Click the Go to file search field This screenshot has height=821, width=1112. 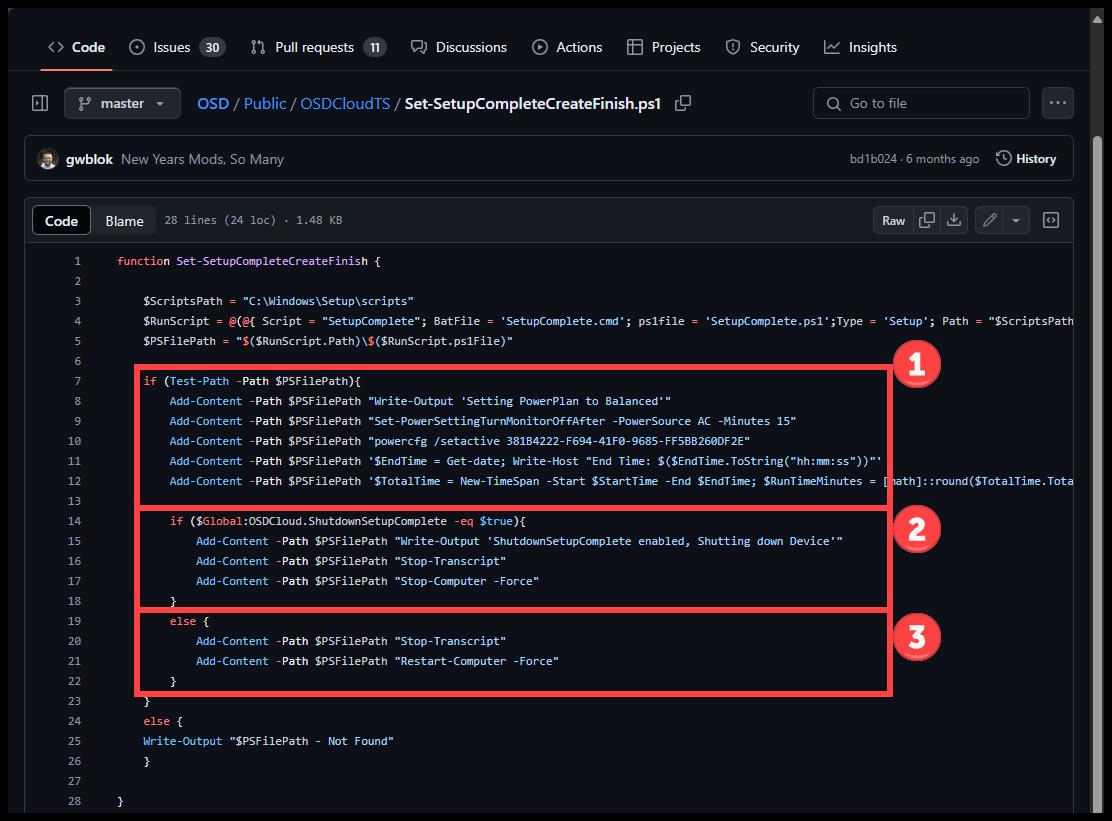point(921,103)
